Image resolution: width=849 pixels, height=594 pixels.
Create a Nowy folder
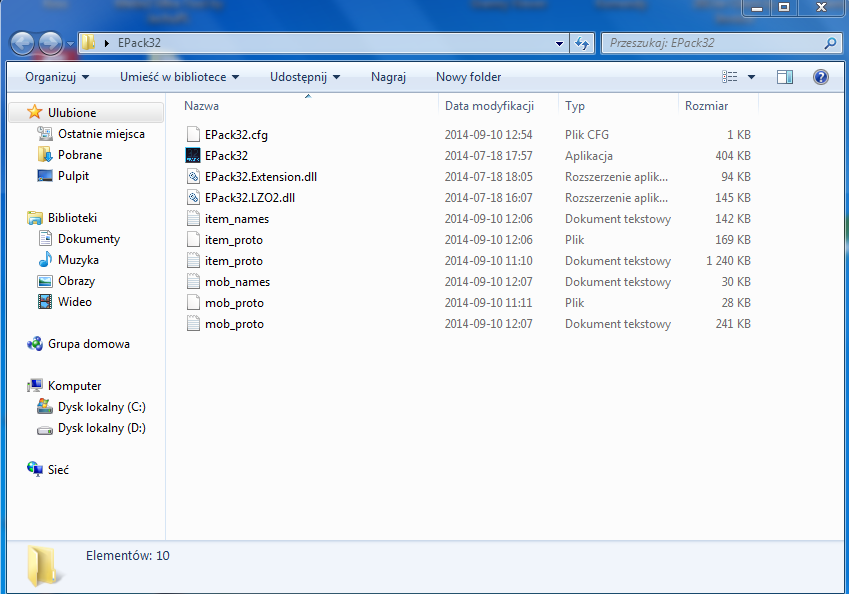tap(468, 77)
